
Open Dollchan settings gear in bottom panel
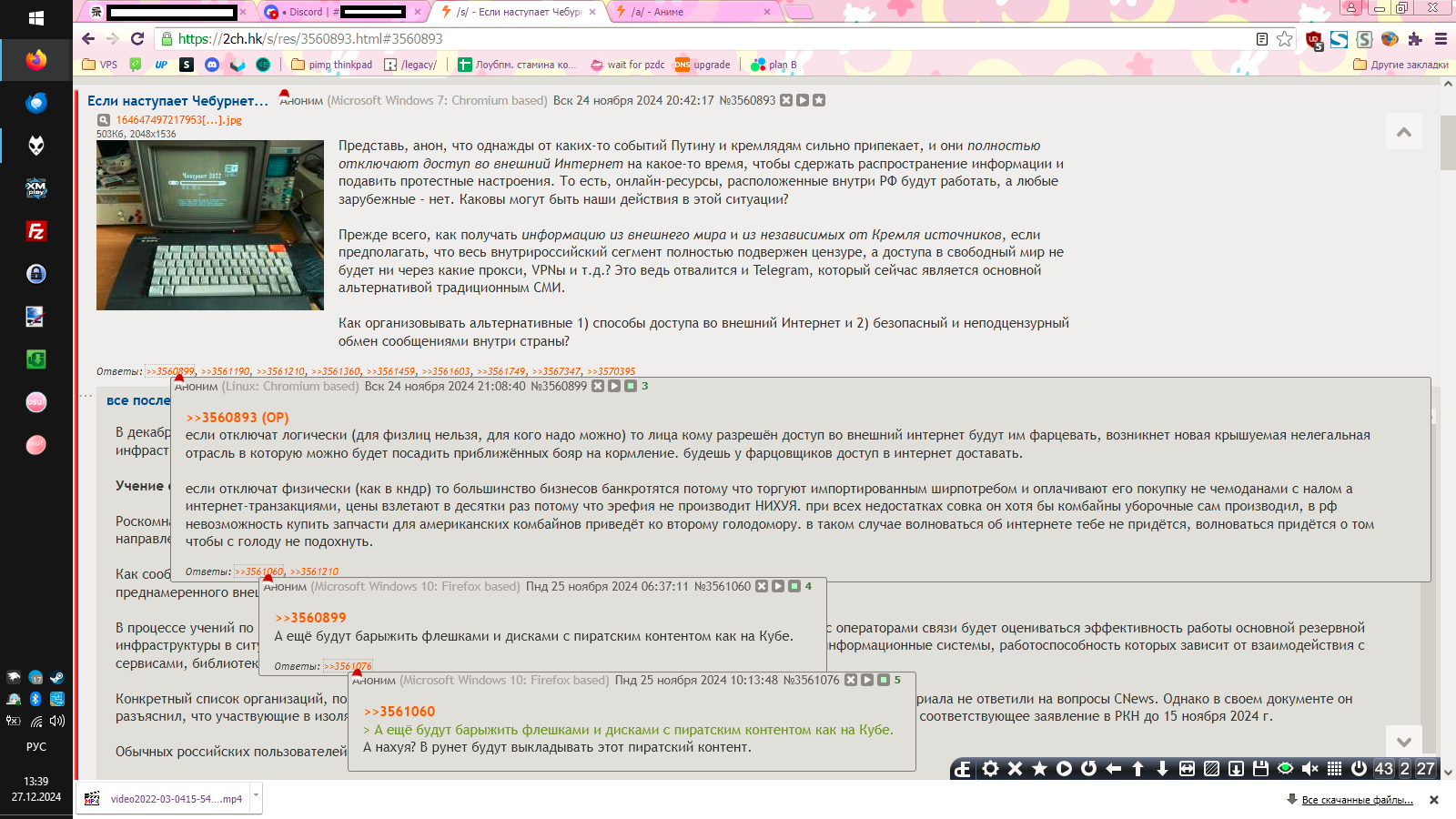[x=990, y=769]
